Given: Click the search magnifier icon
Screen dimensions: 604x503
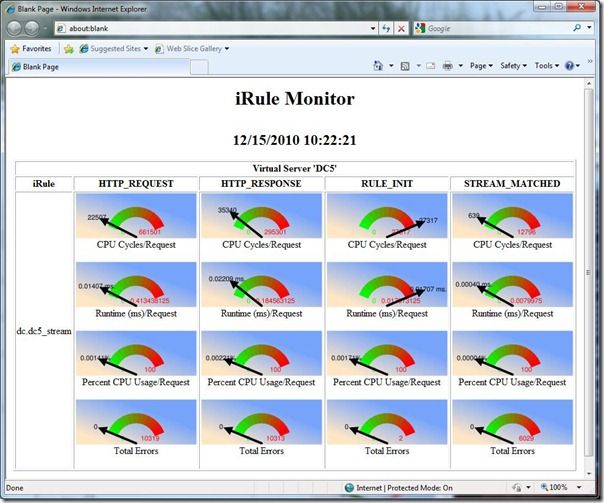Looking at the screenshot, I should pos(577,28).
